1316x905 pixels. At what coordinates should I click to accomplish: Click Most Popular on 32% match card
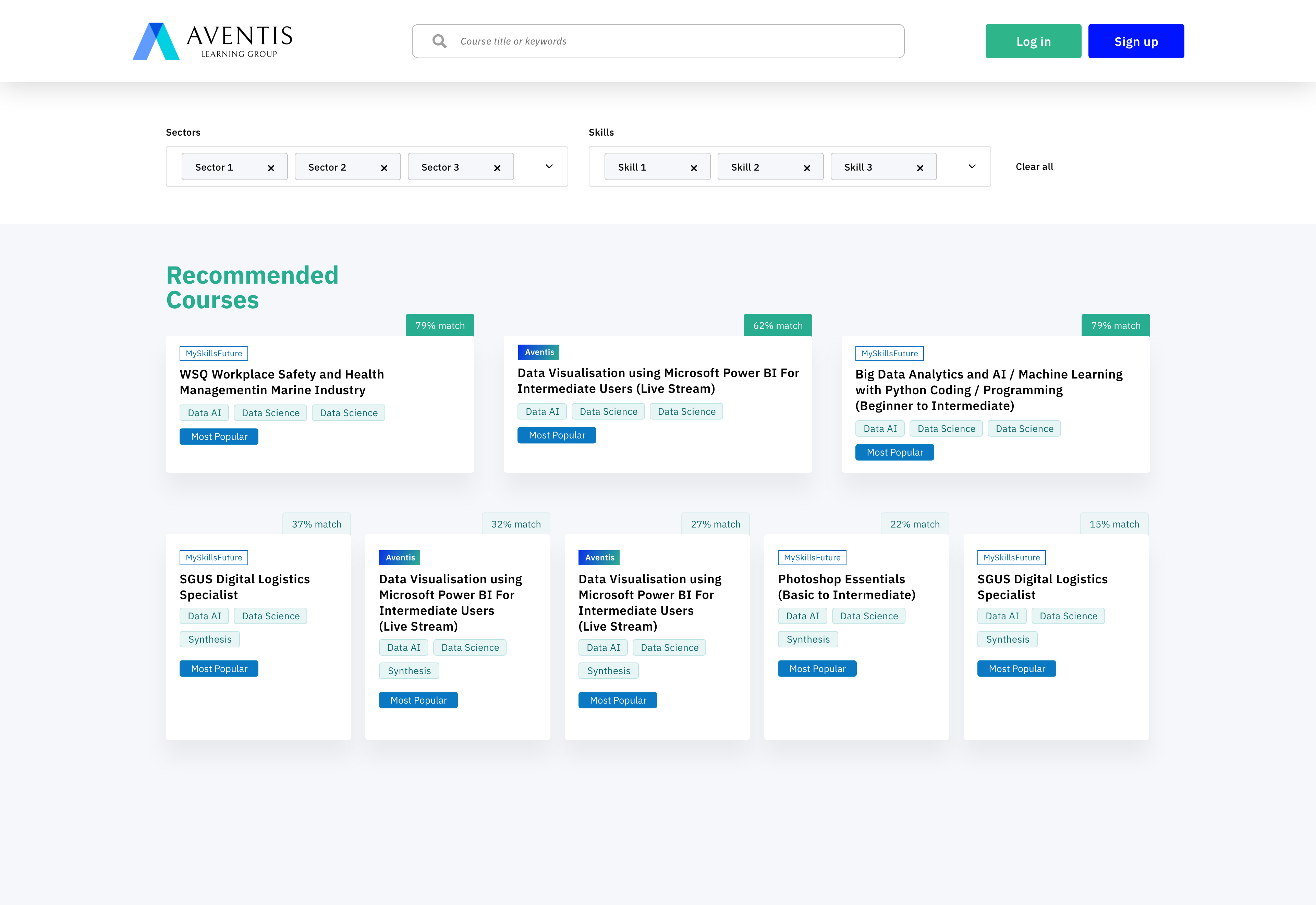point(419,700)
